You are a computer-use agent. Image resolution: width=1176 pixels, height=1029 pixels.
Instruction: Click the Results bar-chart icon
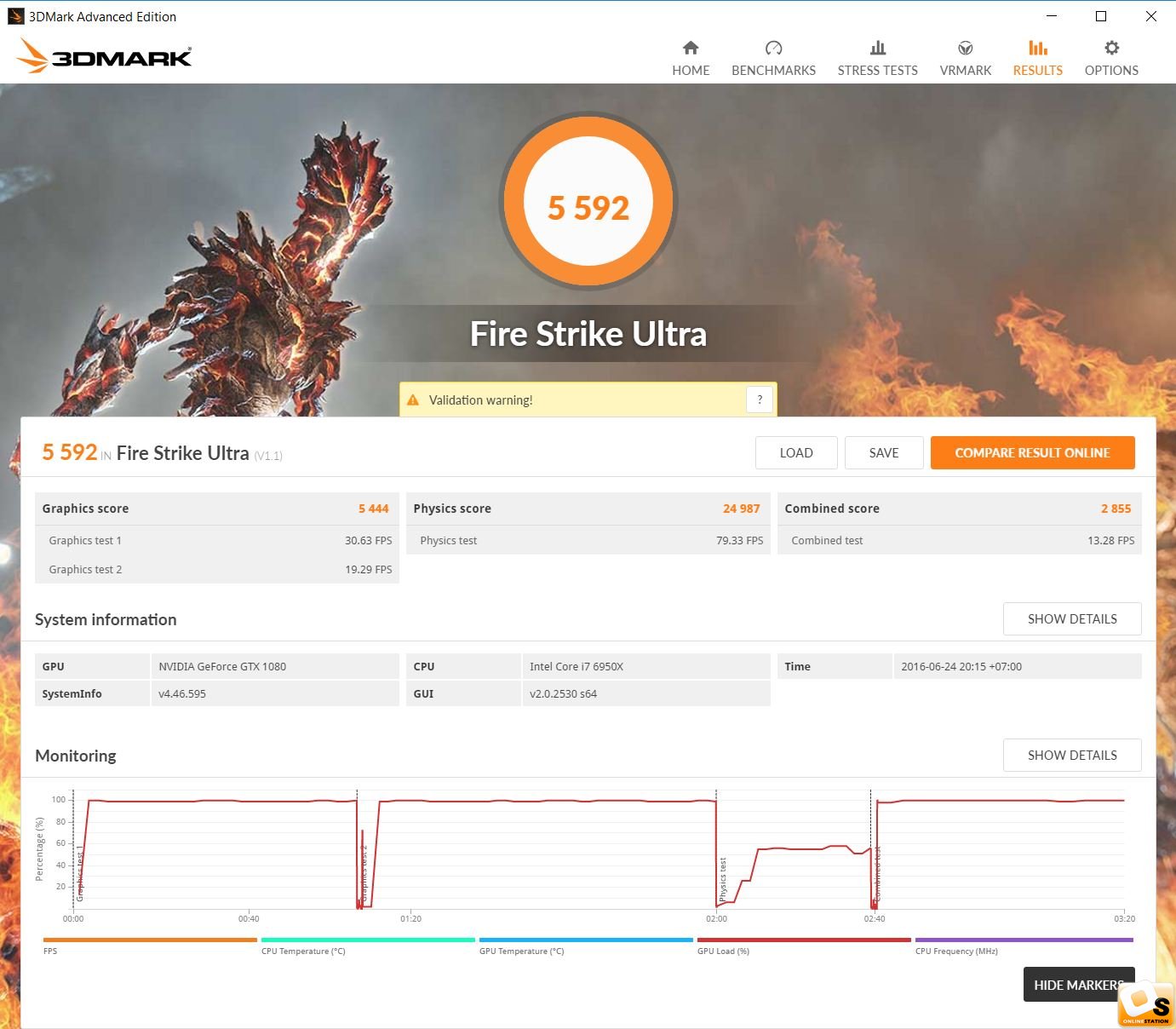[1038, 48]
